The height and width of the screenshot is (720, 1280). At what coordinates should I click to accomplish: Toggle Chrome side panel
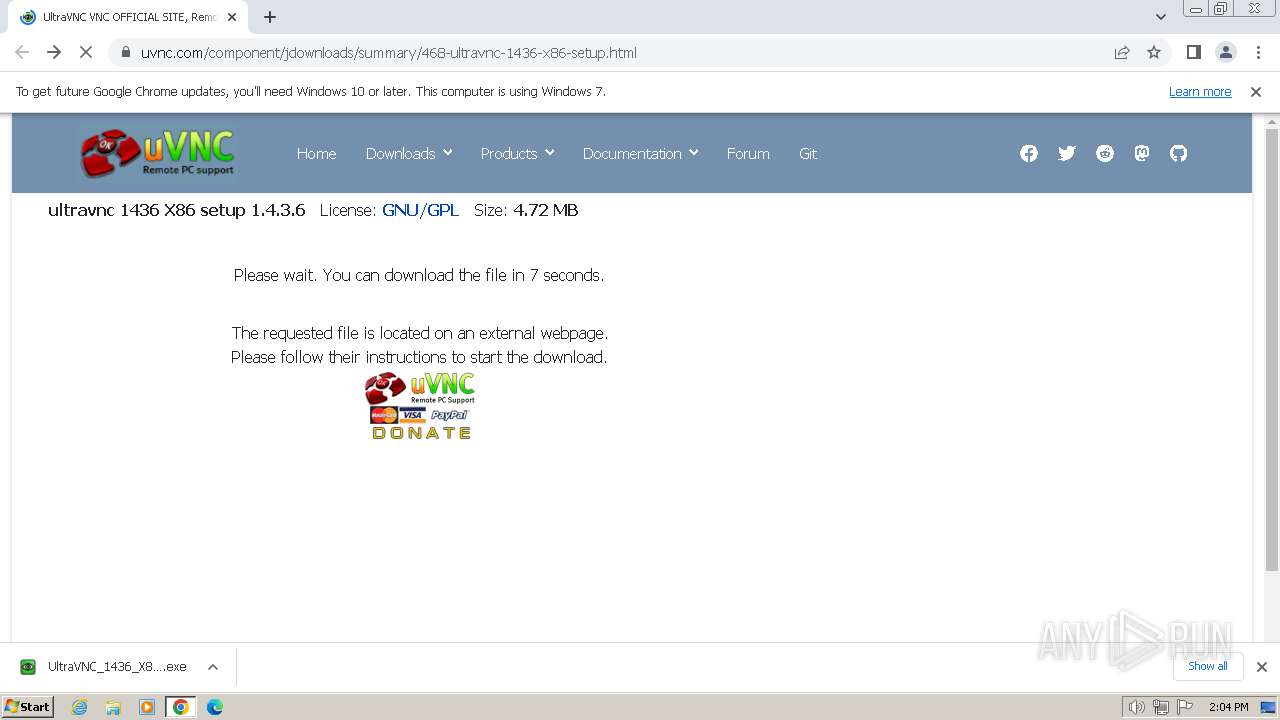[x=1194, y=52]
